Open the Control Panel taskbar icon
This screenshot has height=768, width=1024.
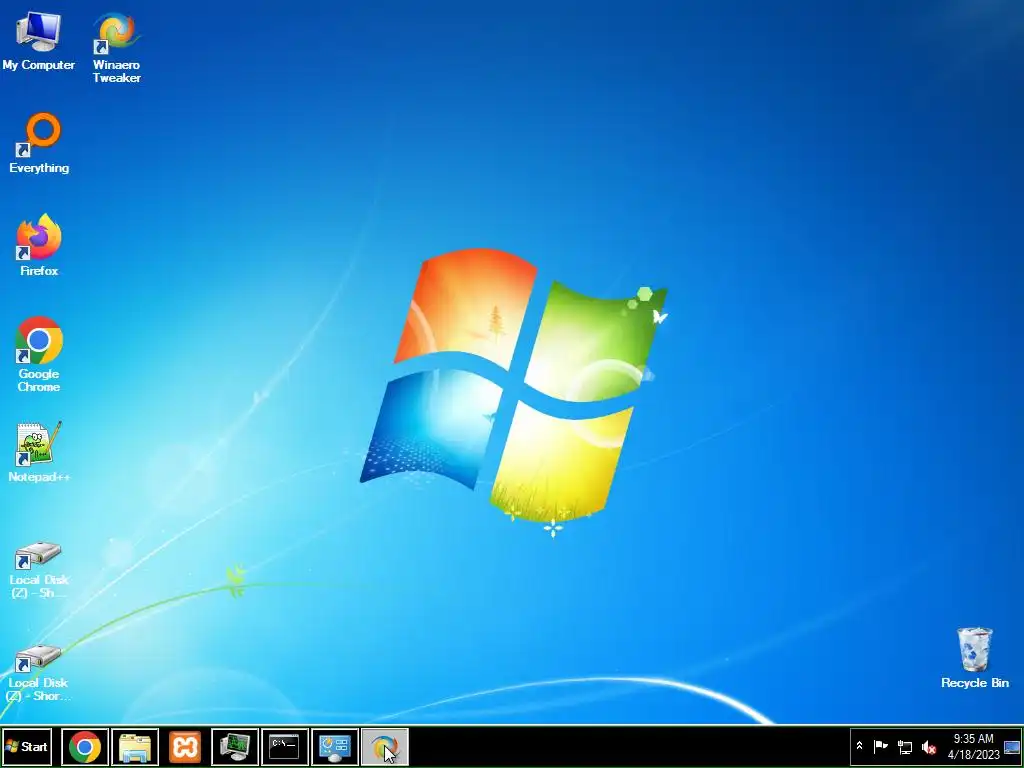pos(335,746)
